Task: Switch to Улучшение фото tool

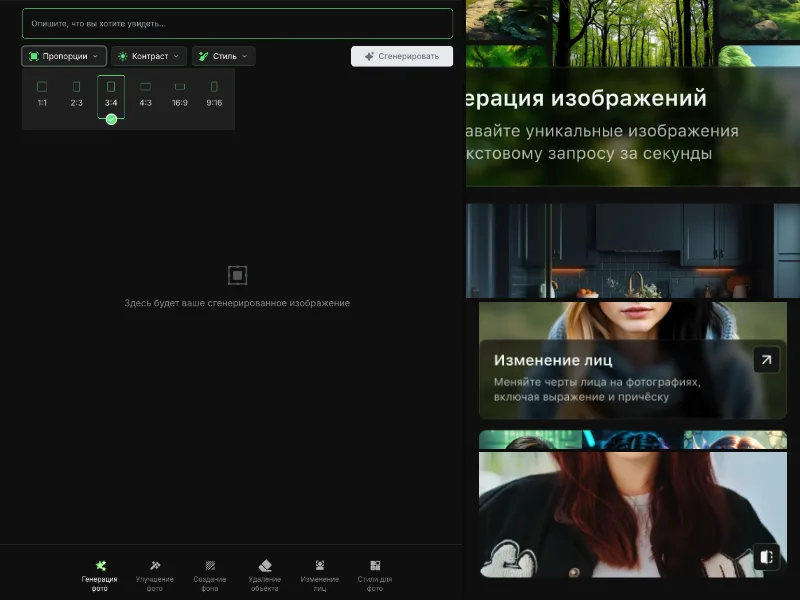Action: (x=155, y=576)
